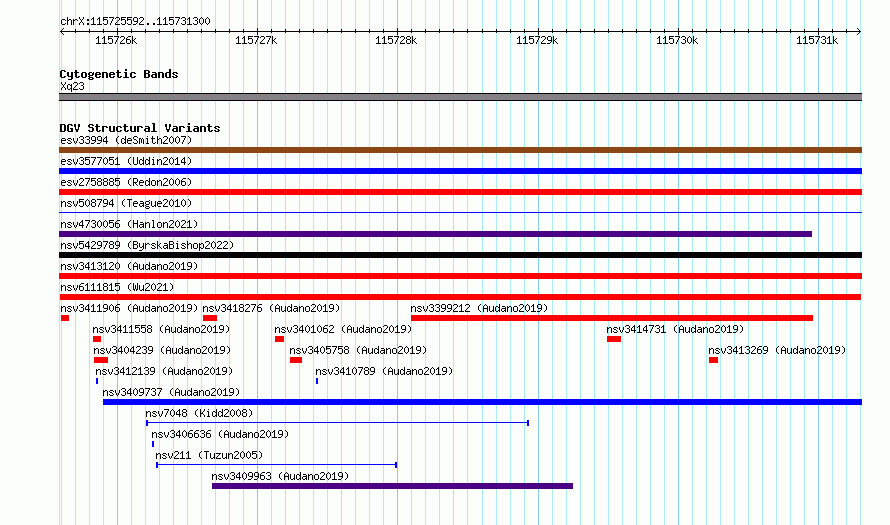Click the 115727k ruler tick label
The image size is (890, 525).
coord(256,40)
